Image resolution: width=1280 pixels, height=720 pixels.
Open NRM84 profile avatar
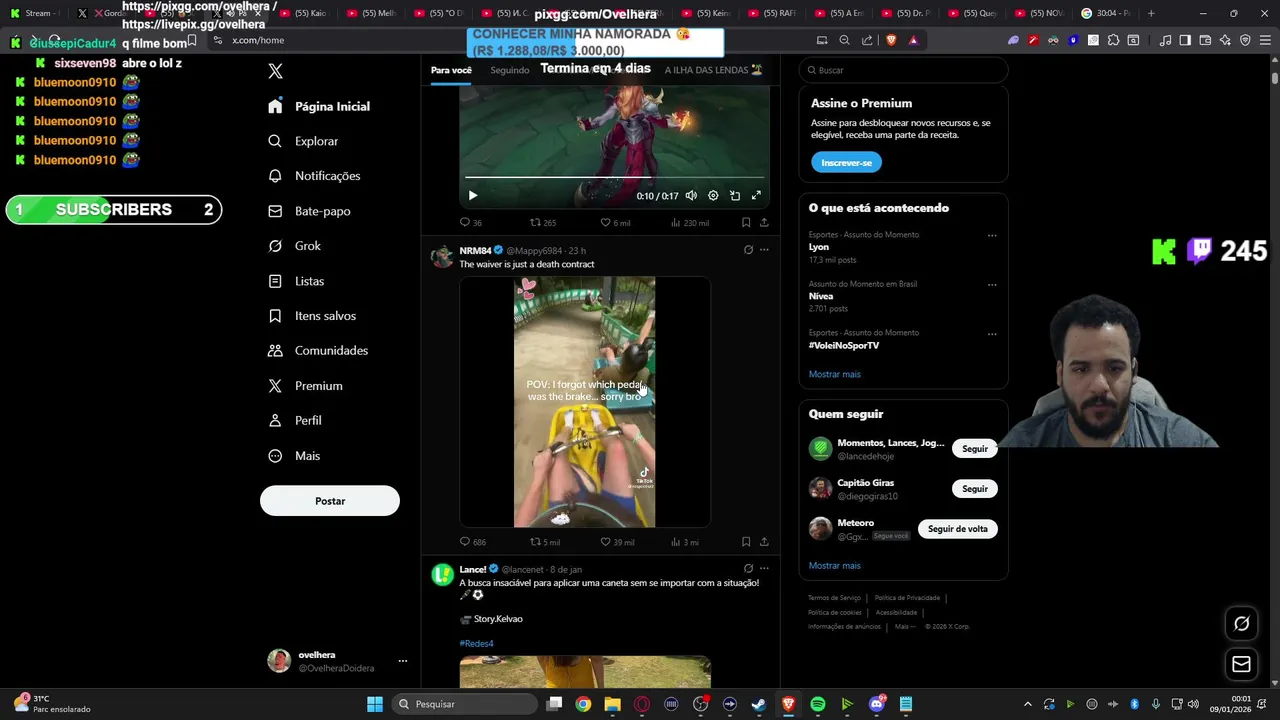442,256
